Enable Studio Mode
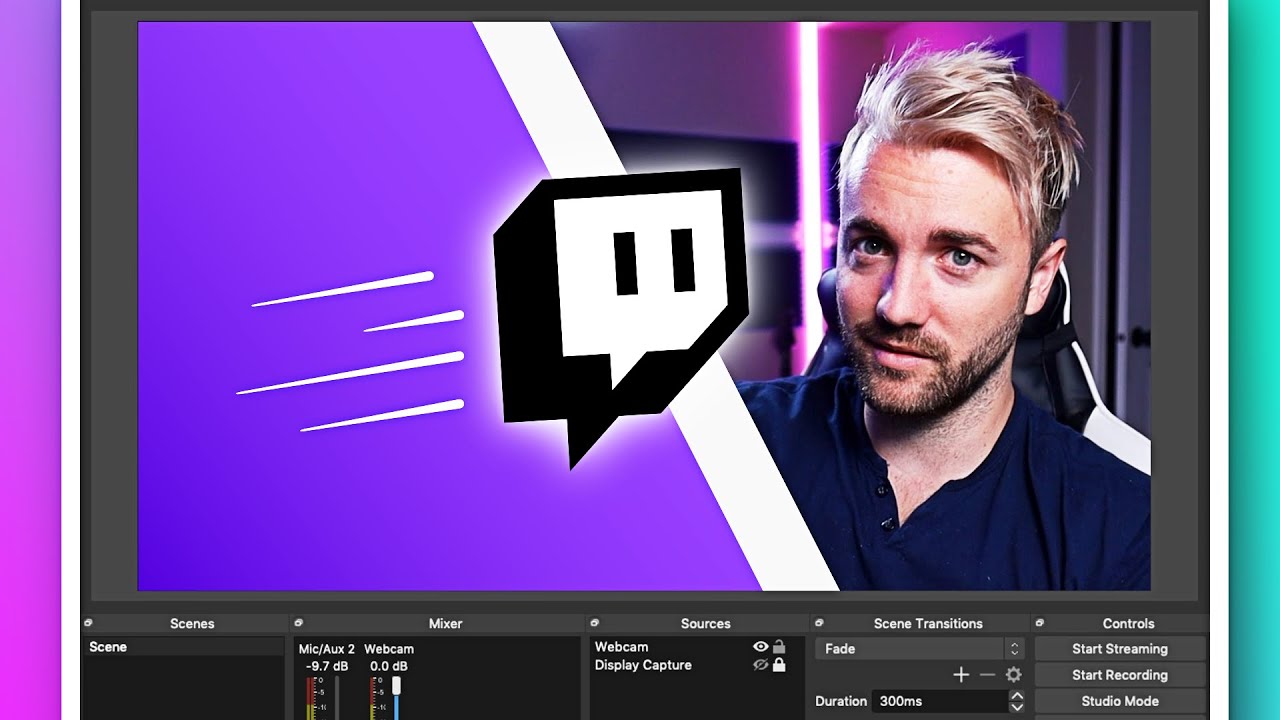Viewport: 1280px width, 720px height. click(x=1120, y=701)
